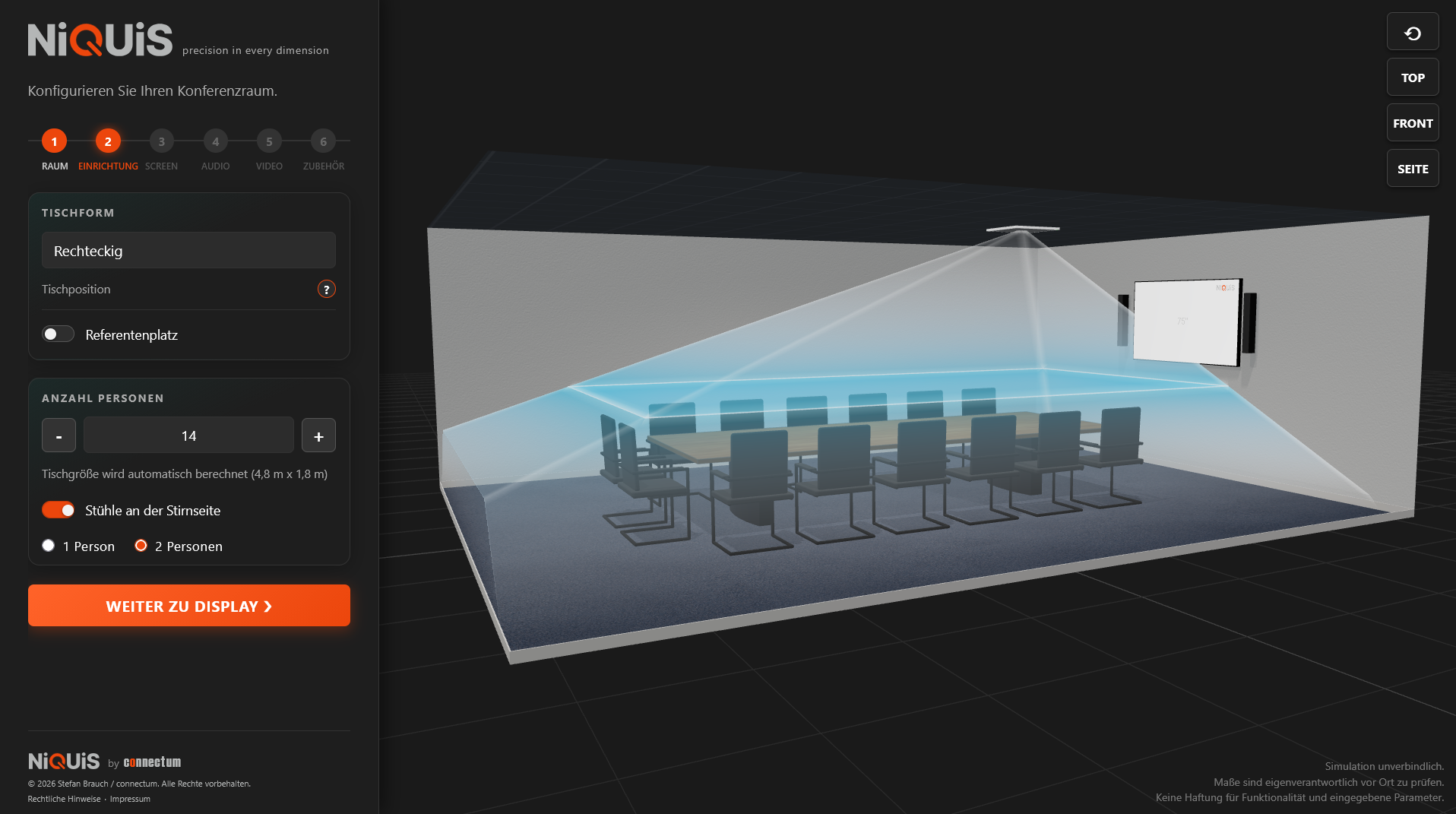
Task: Go to step 1 Raum
Action: pos(54,141)
